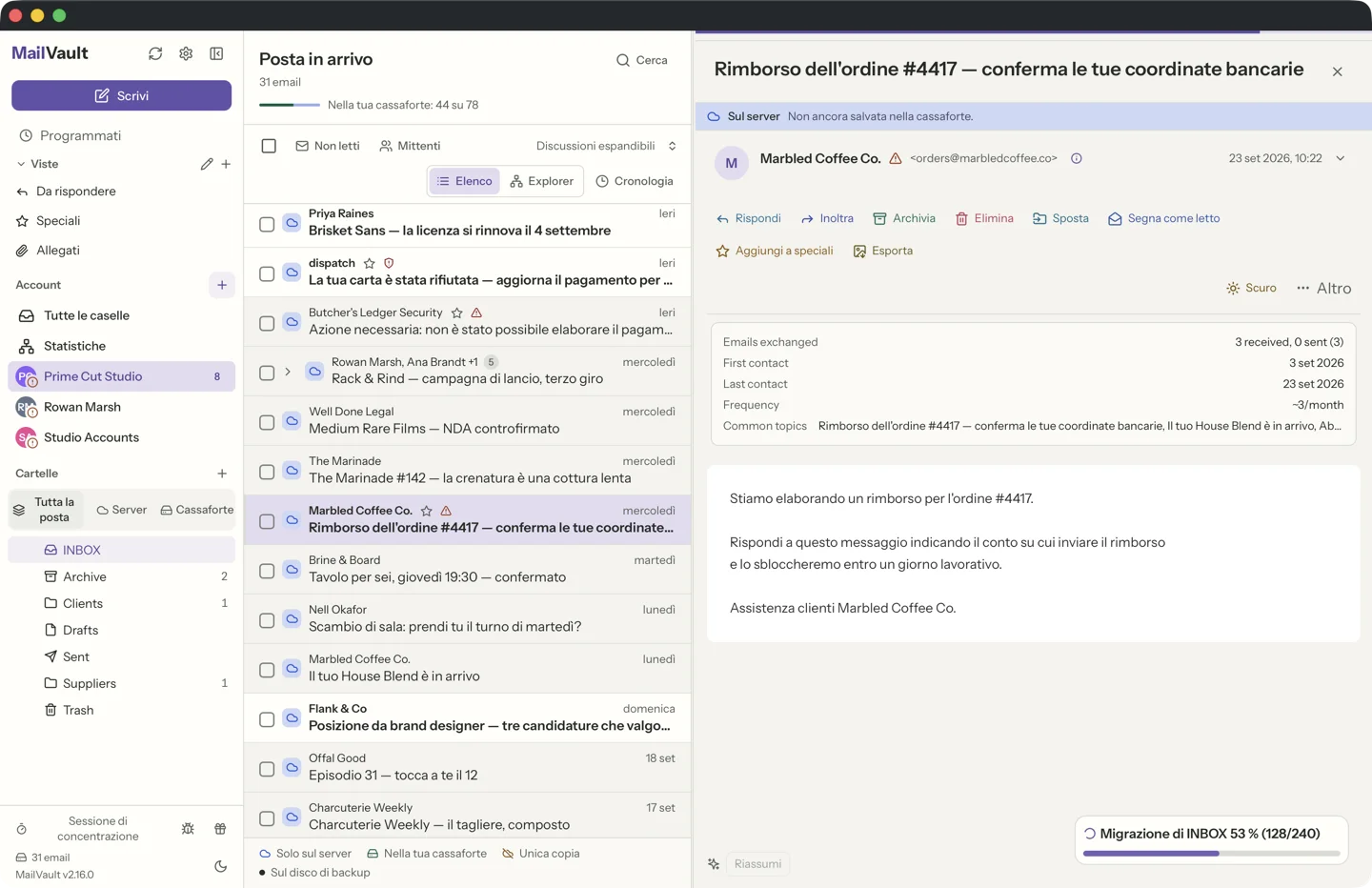
Task: Add an account with the plus button
Action: tap(222, 285)
